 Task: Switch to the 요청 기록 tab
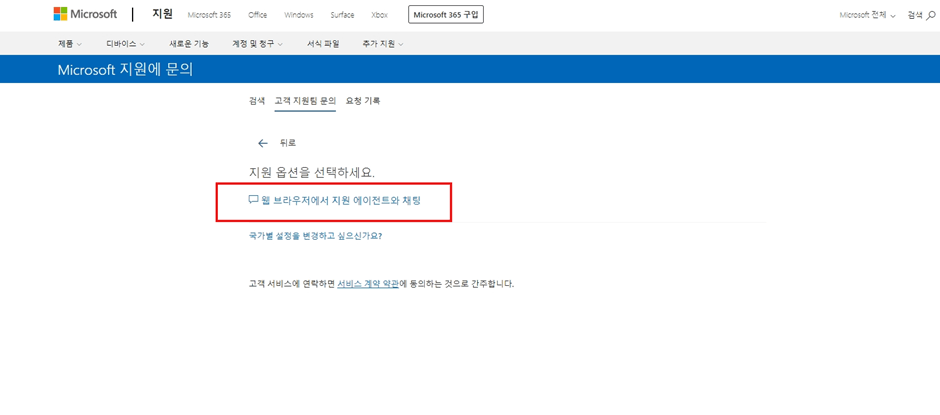tap(363, 101)
